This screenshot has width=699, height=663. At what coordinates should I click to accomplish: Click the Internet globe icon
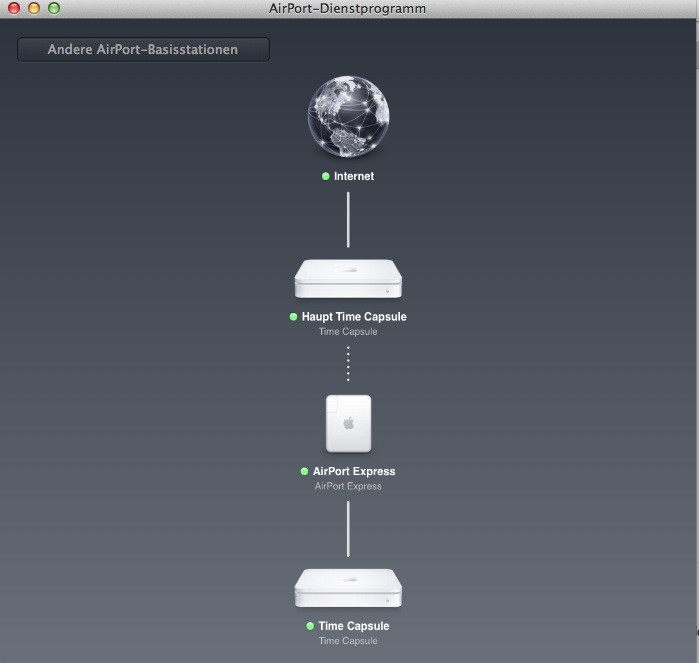tap(348, 118)
